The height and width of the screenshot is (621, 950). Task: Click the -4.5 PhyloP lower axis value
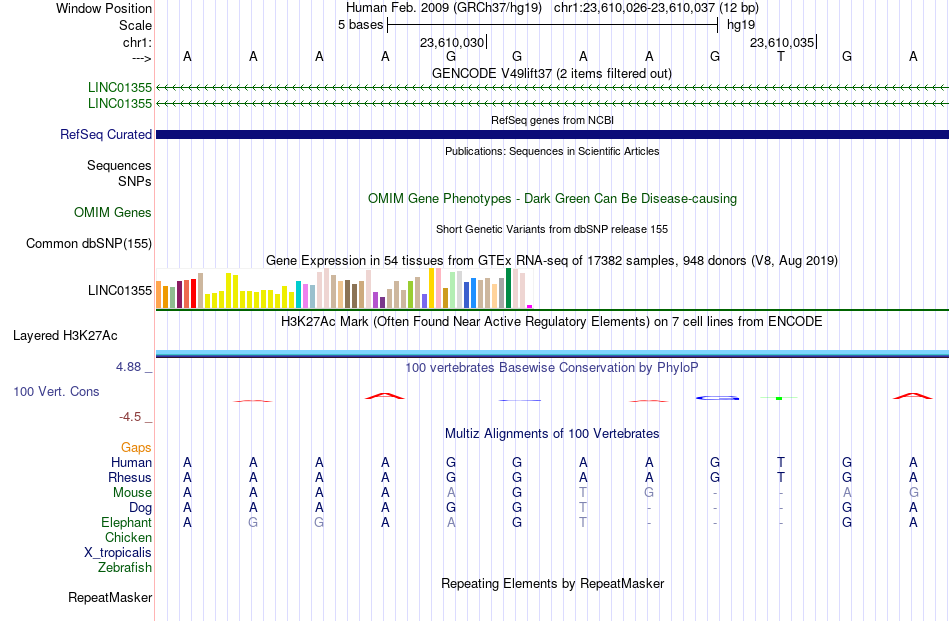tap(130, 417)
